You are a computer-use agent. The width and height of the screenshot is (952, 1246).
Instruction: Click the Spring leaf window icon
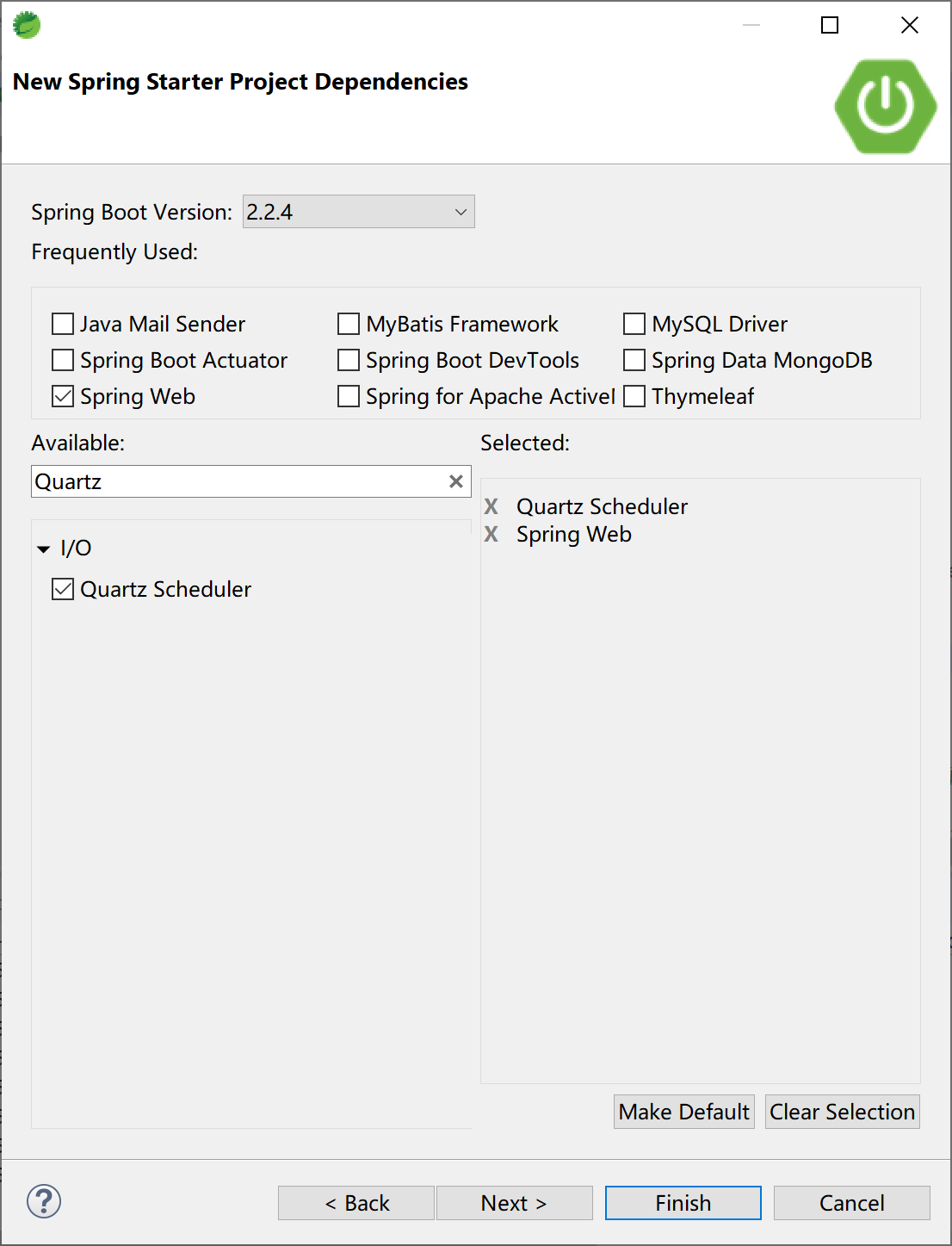click(27, 25)
